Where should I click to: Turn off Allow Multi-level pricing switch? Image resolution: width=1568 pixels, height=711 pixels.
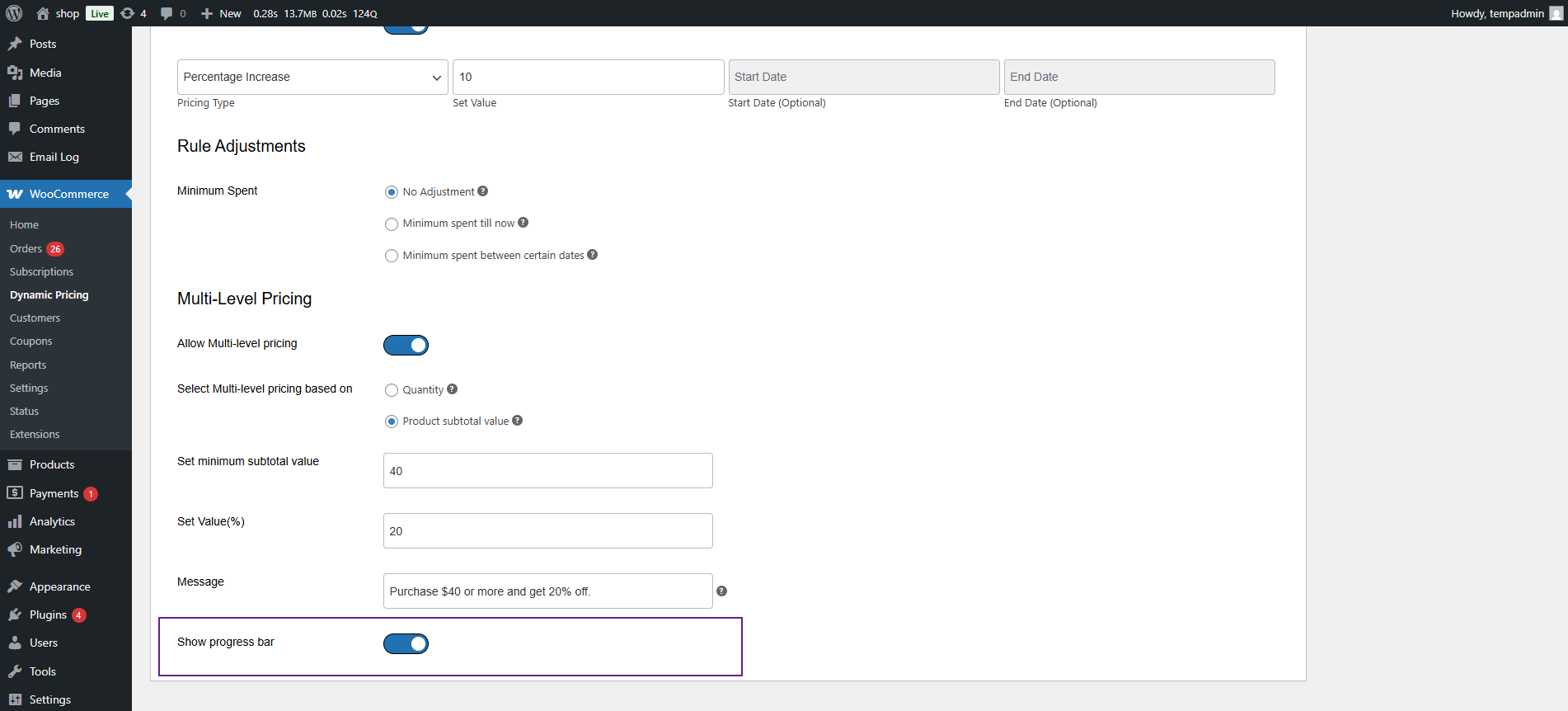(x=406, y=345)
